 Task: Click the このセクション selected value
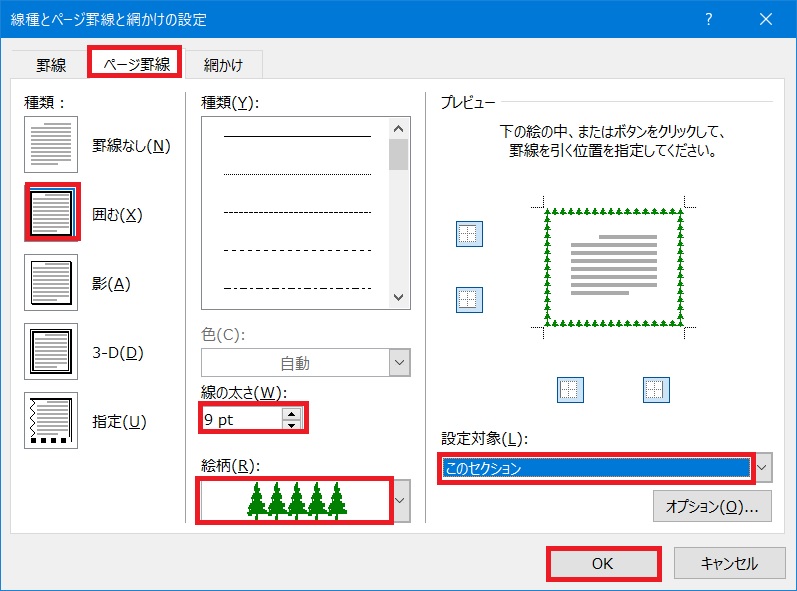[596, 468]
